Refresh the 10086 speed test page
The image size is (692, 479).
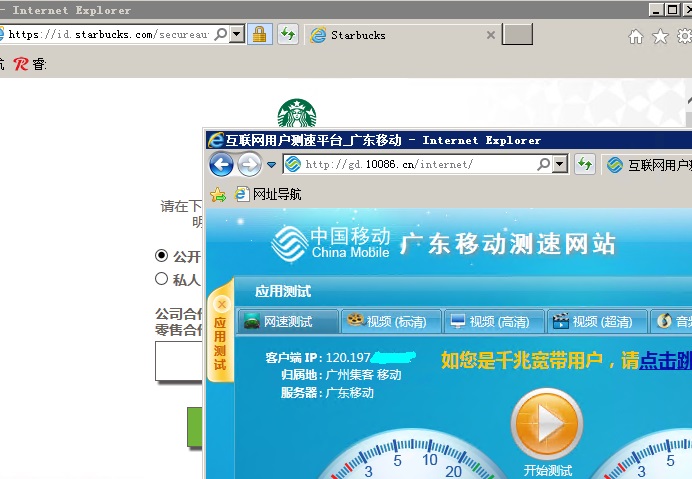pos(585,164)
